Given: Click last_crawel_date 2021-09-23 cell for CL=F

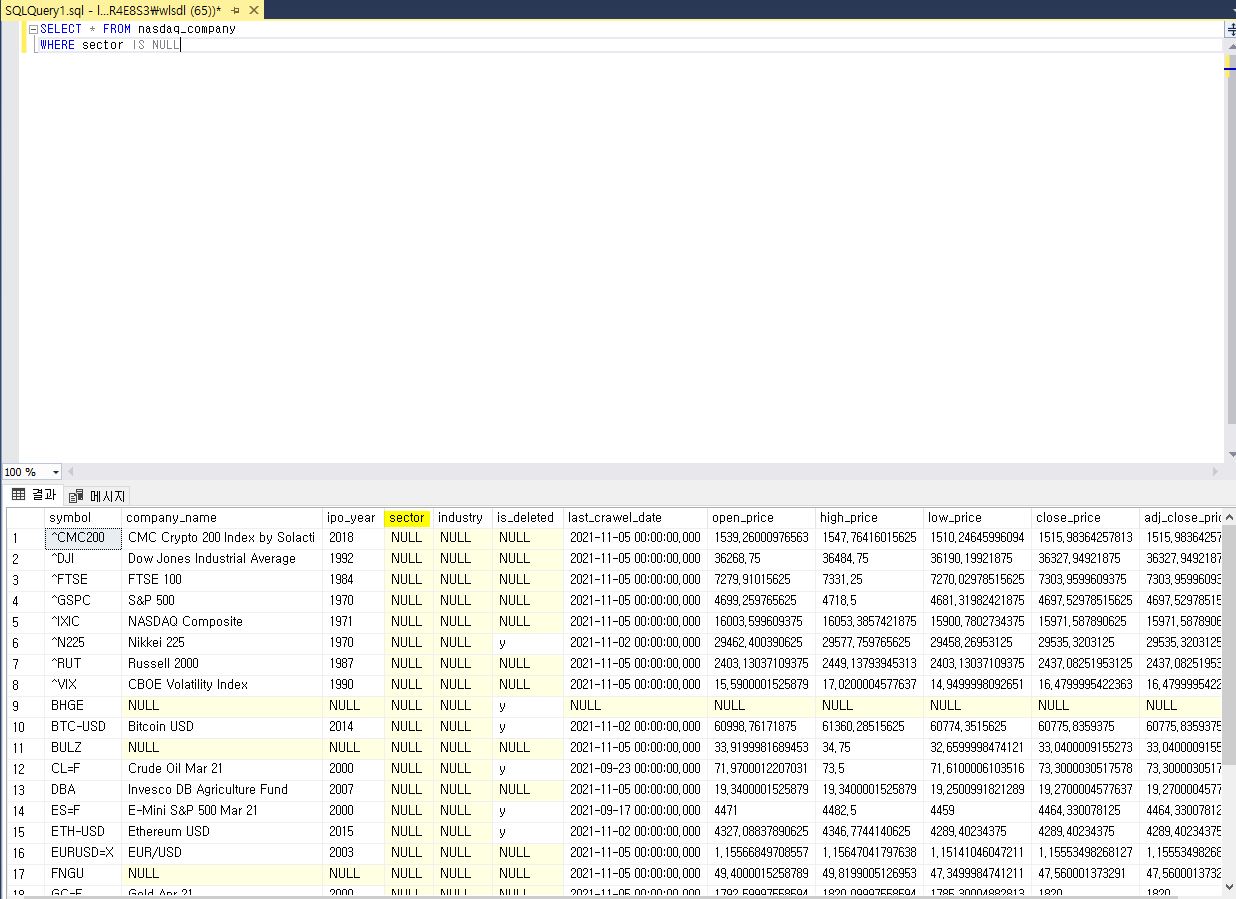Looking at the screenshot, I should pyautogui.click(x=635, y=769).
